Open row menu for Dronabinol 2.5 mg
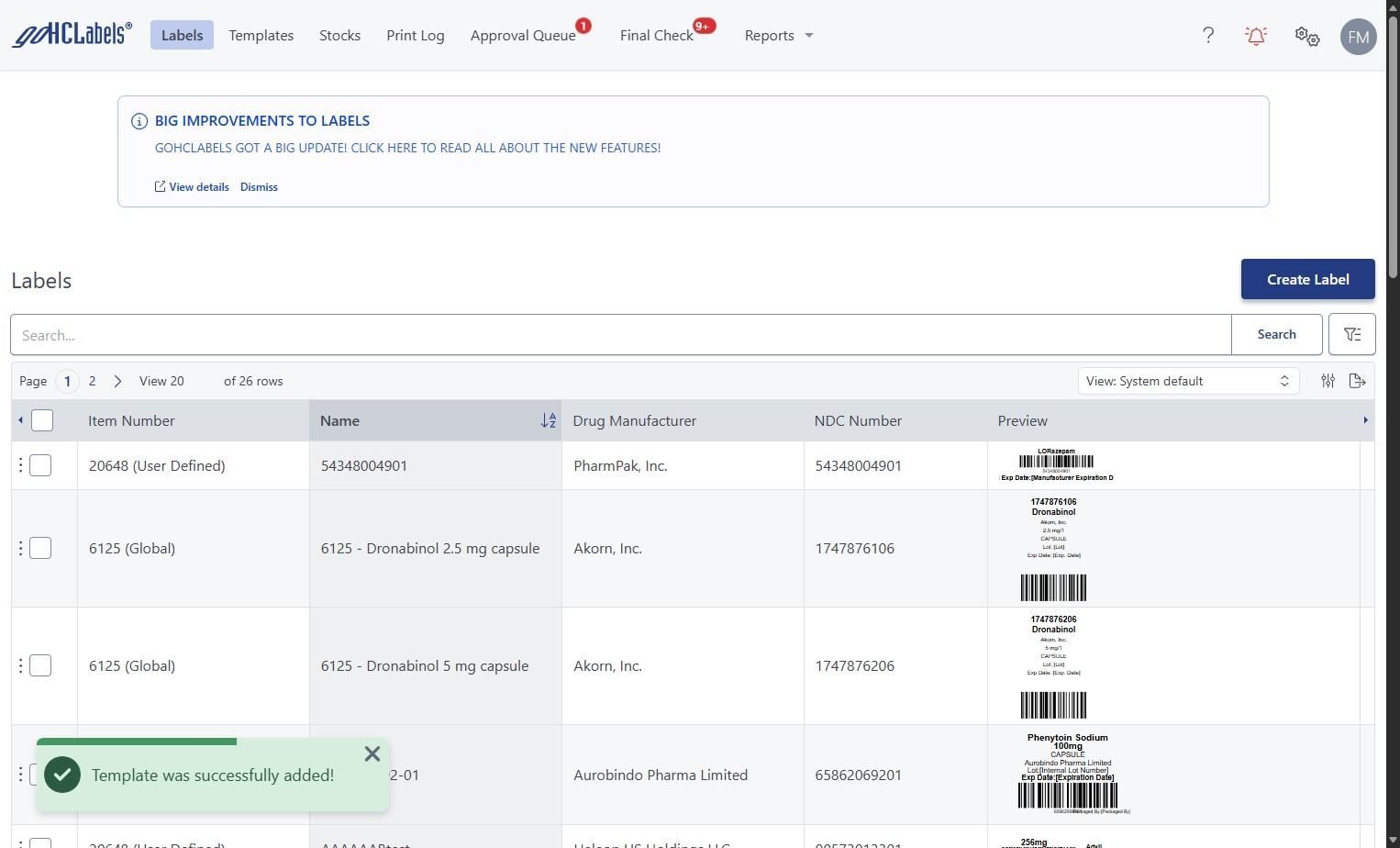 pyautogui.click(x=20, y=548)
